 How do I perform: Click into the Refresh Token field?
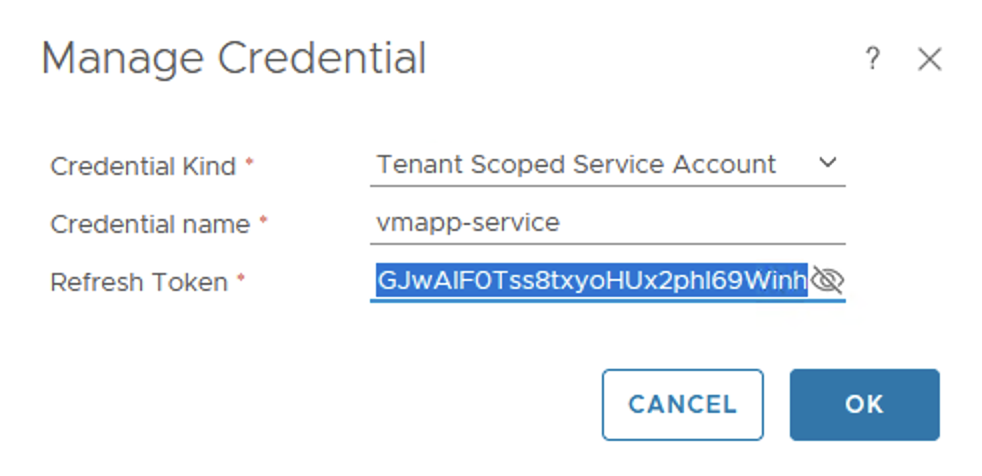[x=590, y=282]
